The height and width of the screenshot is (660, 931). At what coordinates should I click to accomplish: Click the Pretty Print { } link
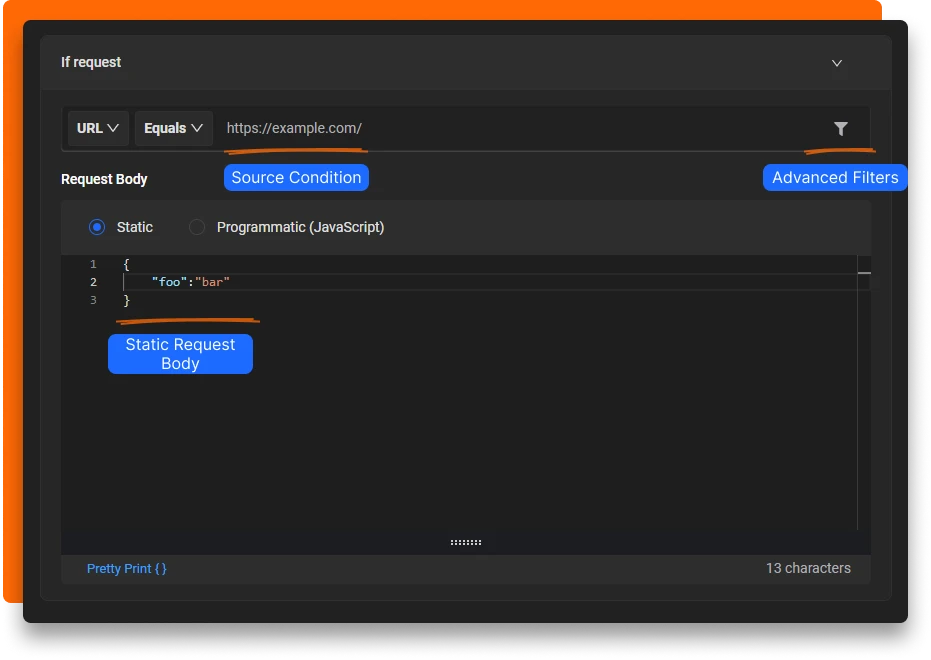pos(126,569)
